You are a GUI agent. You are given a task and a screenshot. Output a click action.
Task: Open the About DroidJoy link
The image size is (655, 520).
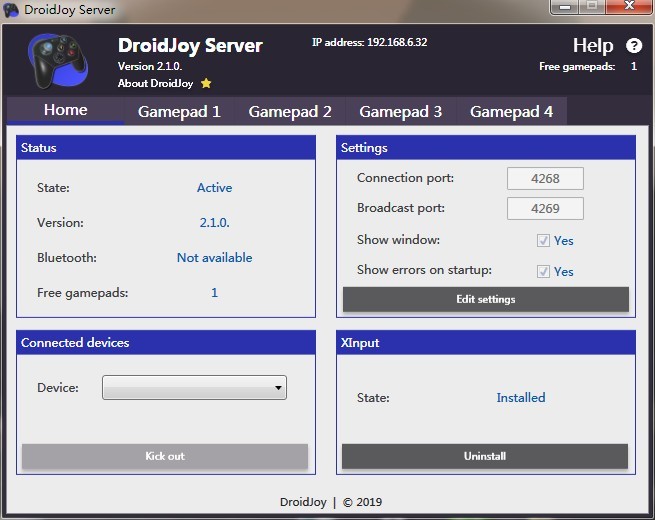156,83
